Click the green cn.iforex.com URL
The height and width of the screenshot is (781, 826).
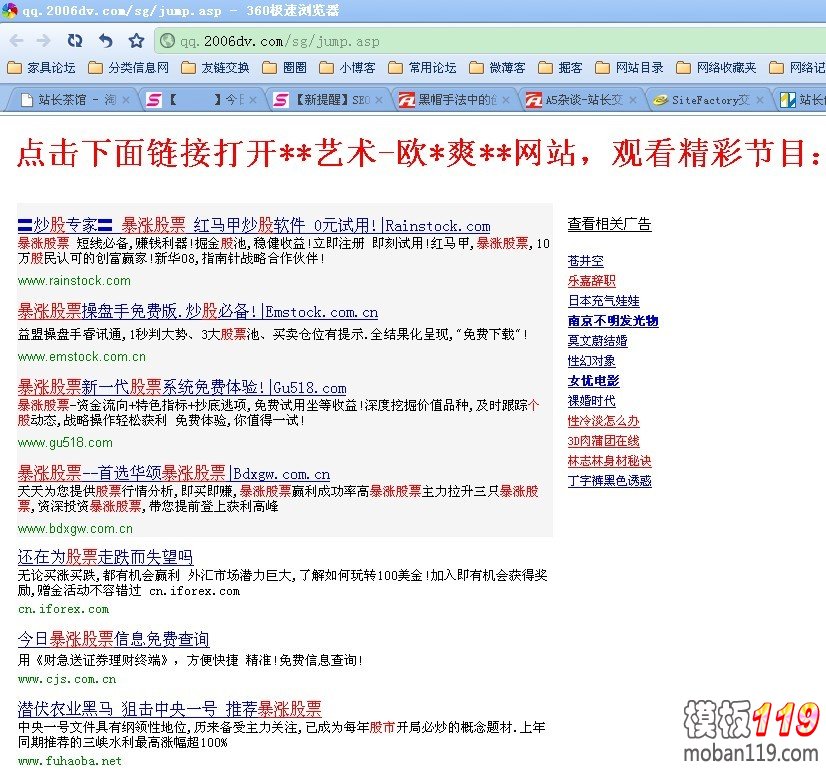63,609
